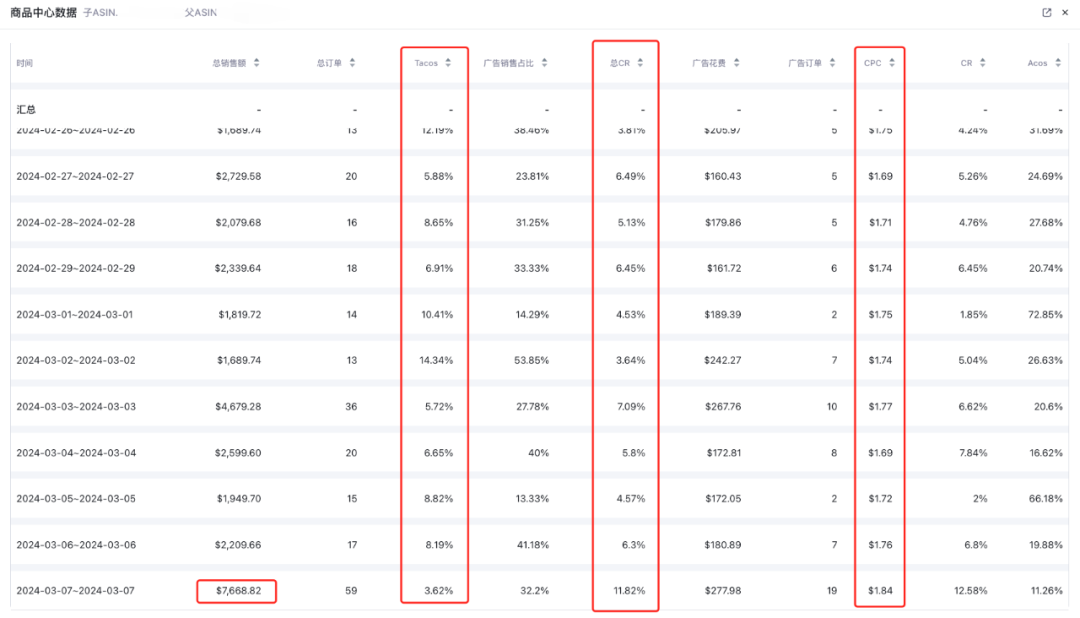Image resolution: width=1080 pixels, height=618 pixels.
Task: Sort the CPC column
Action: coord(891,63)
